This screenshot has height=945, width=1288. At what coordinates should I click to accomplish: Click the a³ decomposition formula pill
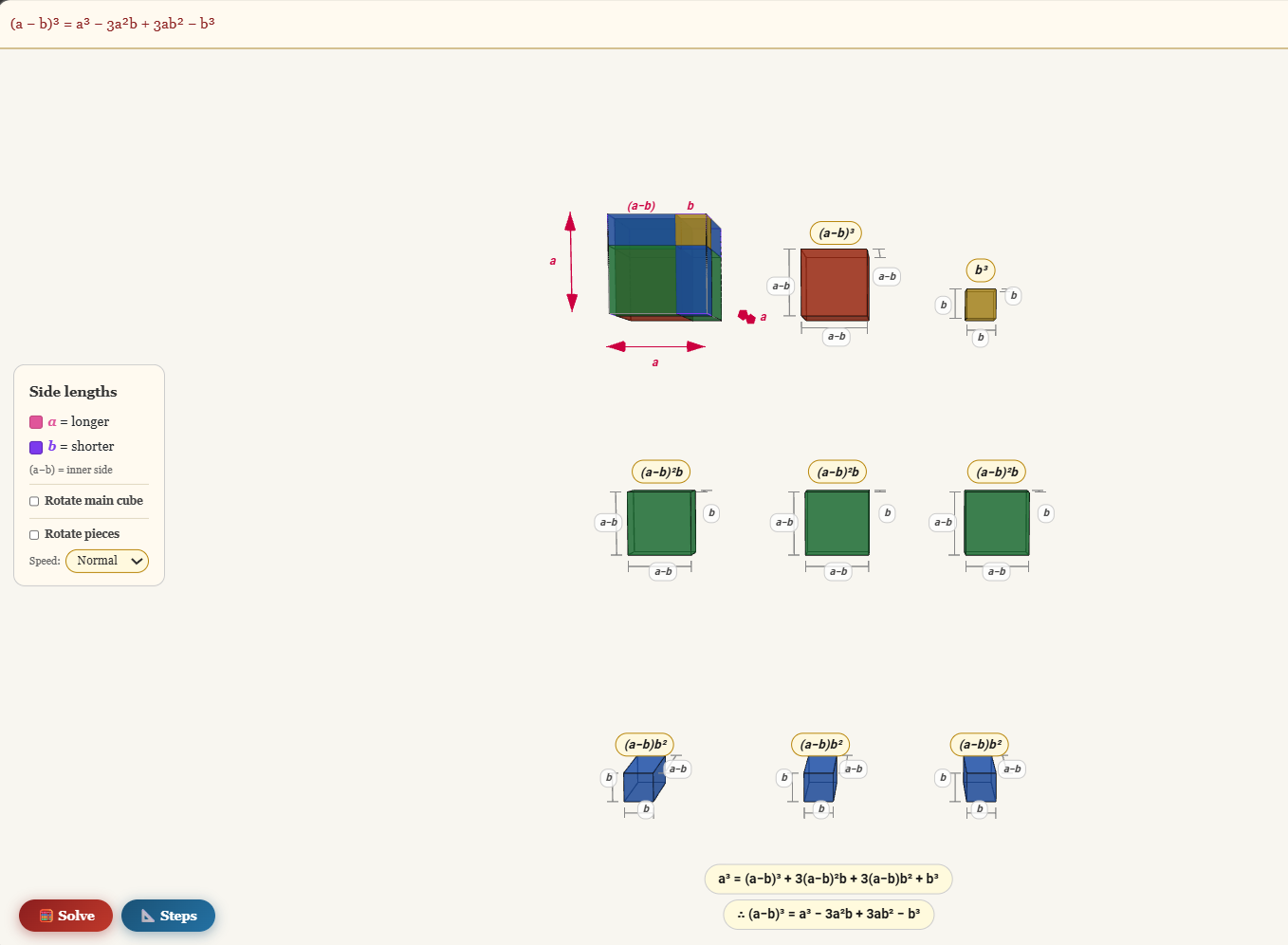(x=828, y=879)
